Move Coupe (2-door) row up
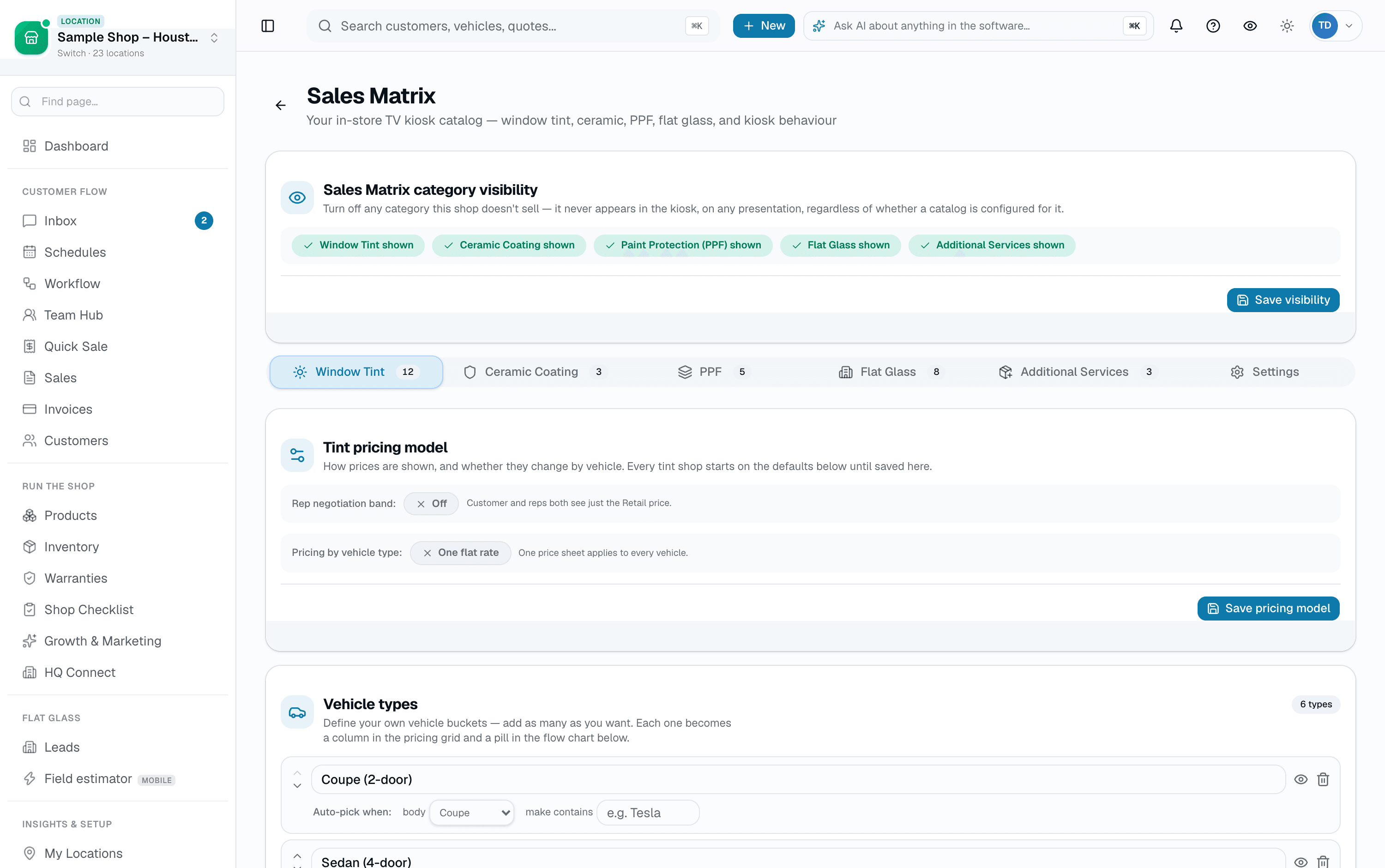 pyautogui.click(x=297, y=773)
